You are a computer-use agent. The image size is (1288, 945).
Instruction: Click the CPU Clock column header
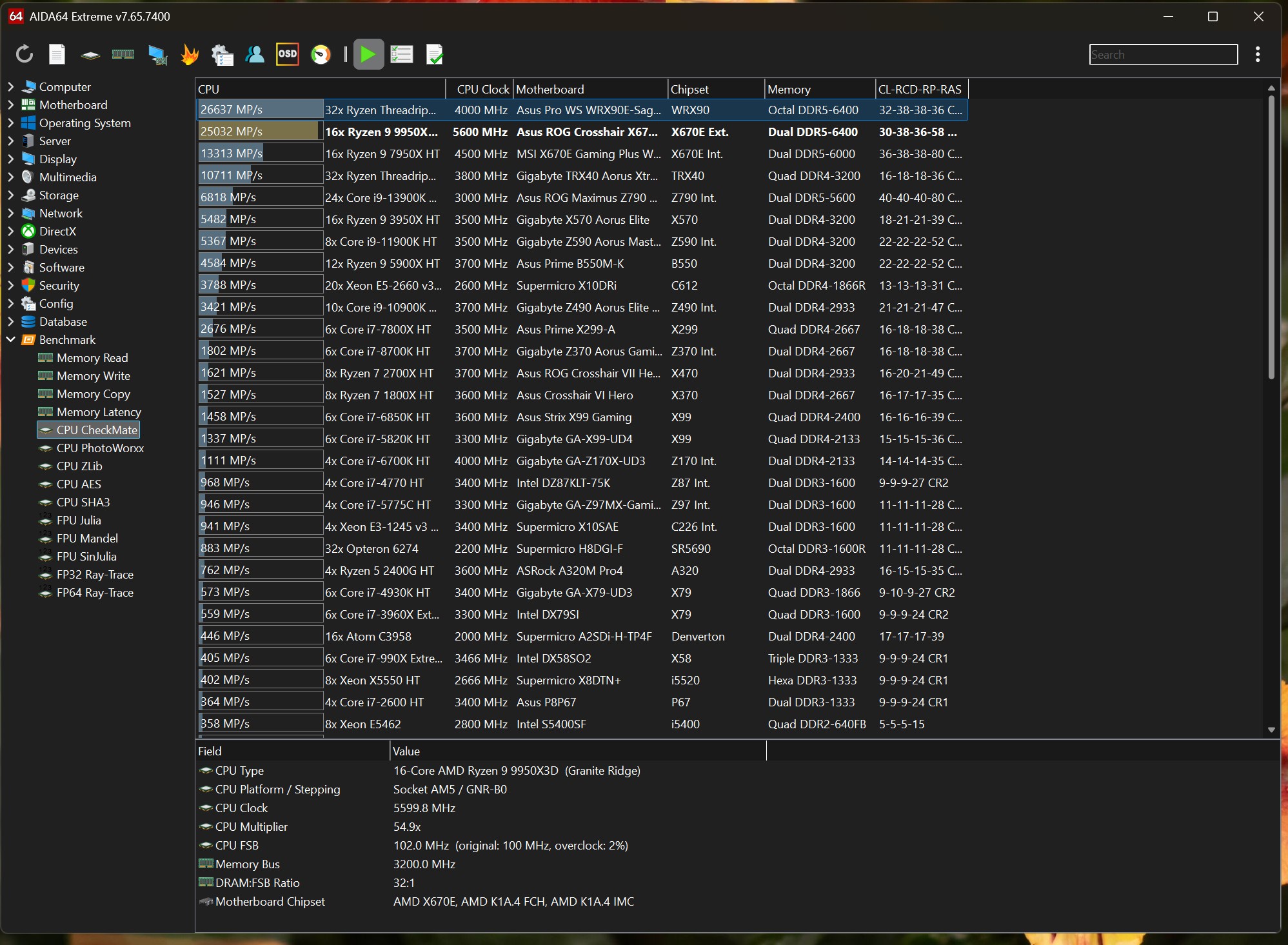[482, 89]
